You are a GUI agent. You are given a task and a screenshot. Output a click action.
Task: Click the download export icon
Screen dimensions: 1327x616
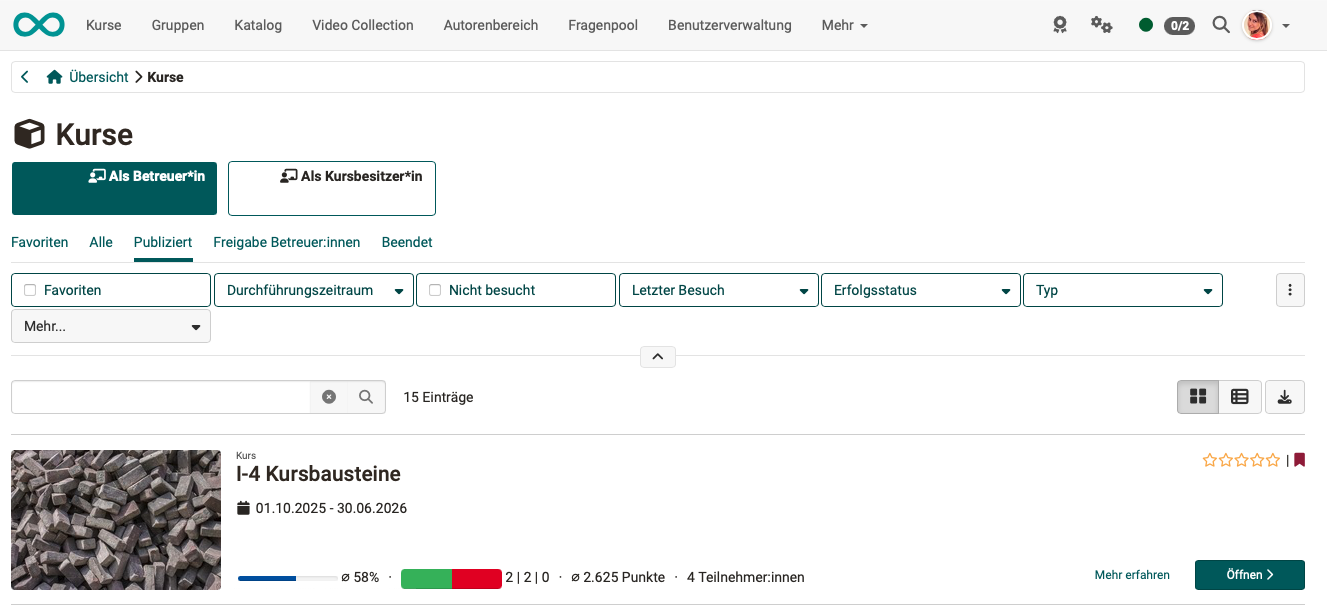pyautogui.click(x=1284, y=397)
